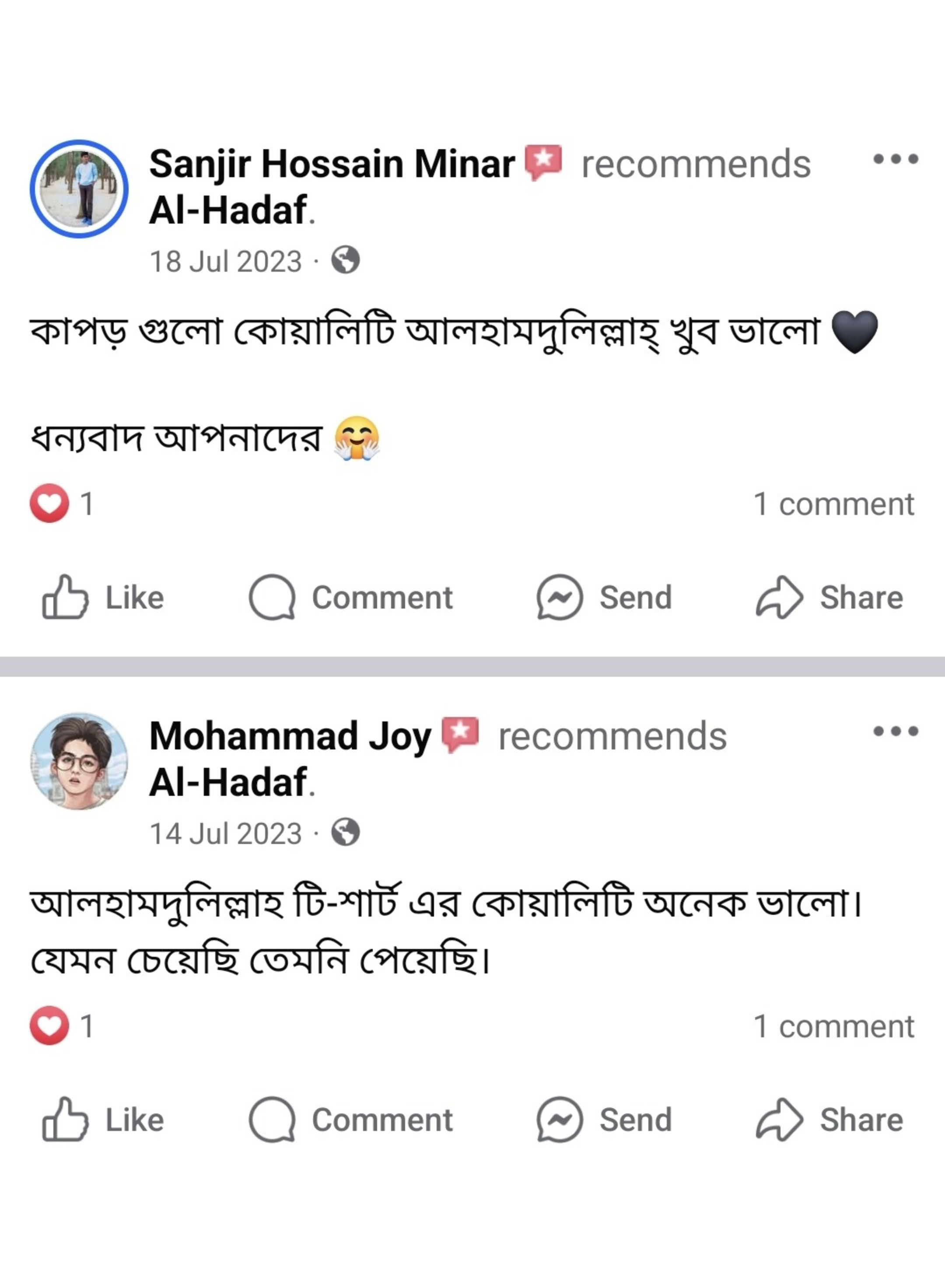Open more options for Mohammad Joy's post
This screenshot has height=1288, width=945.
(895, 731)
